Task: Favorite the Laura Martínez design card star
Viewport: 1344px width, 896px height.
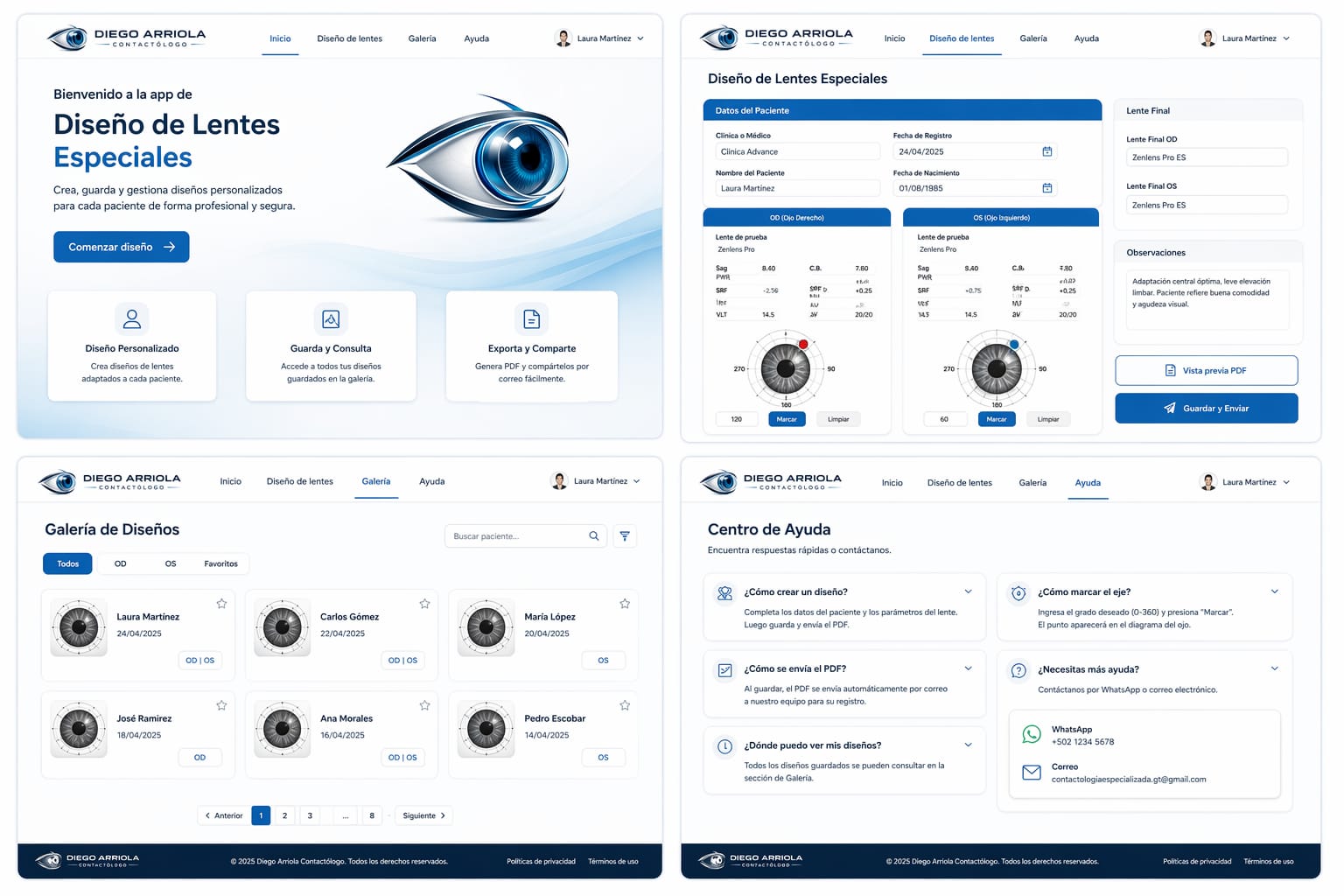Action: [221, 604]
